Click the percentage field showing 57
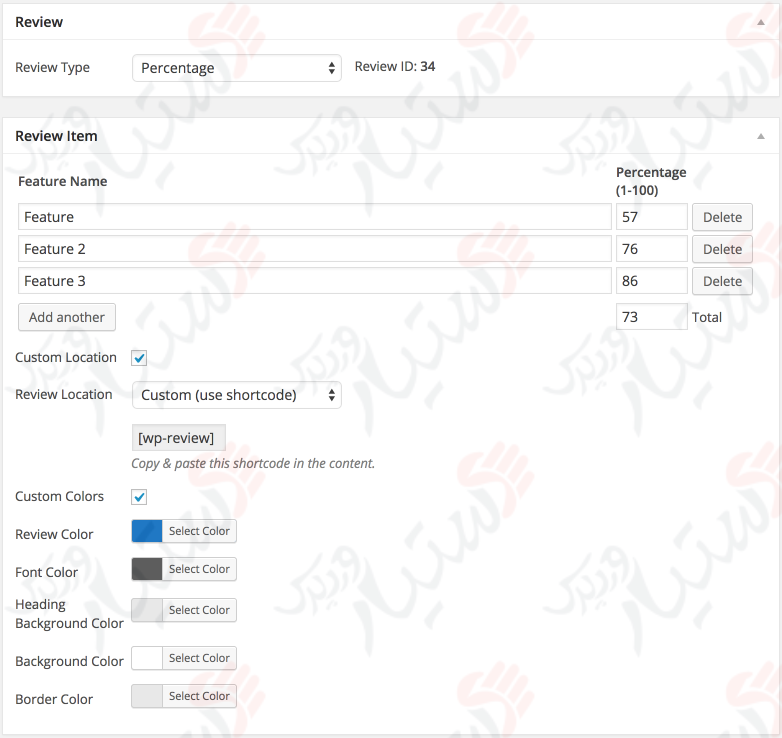Screen dimensions: 782x738 (x=651, y=217)
